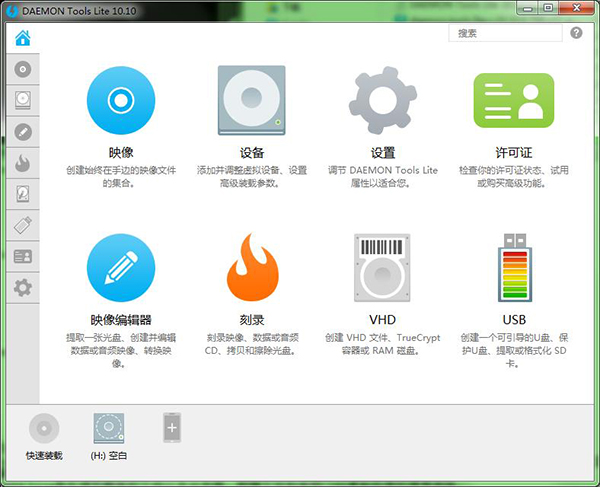
Task: Click the 设置 title text
Action: point(383,153)
